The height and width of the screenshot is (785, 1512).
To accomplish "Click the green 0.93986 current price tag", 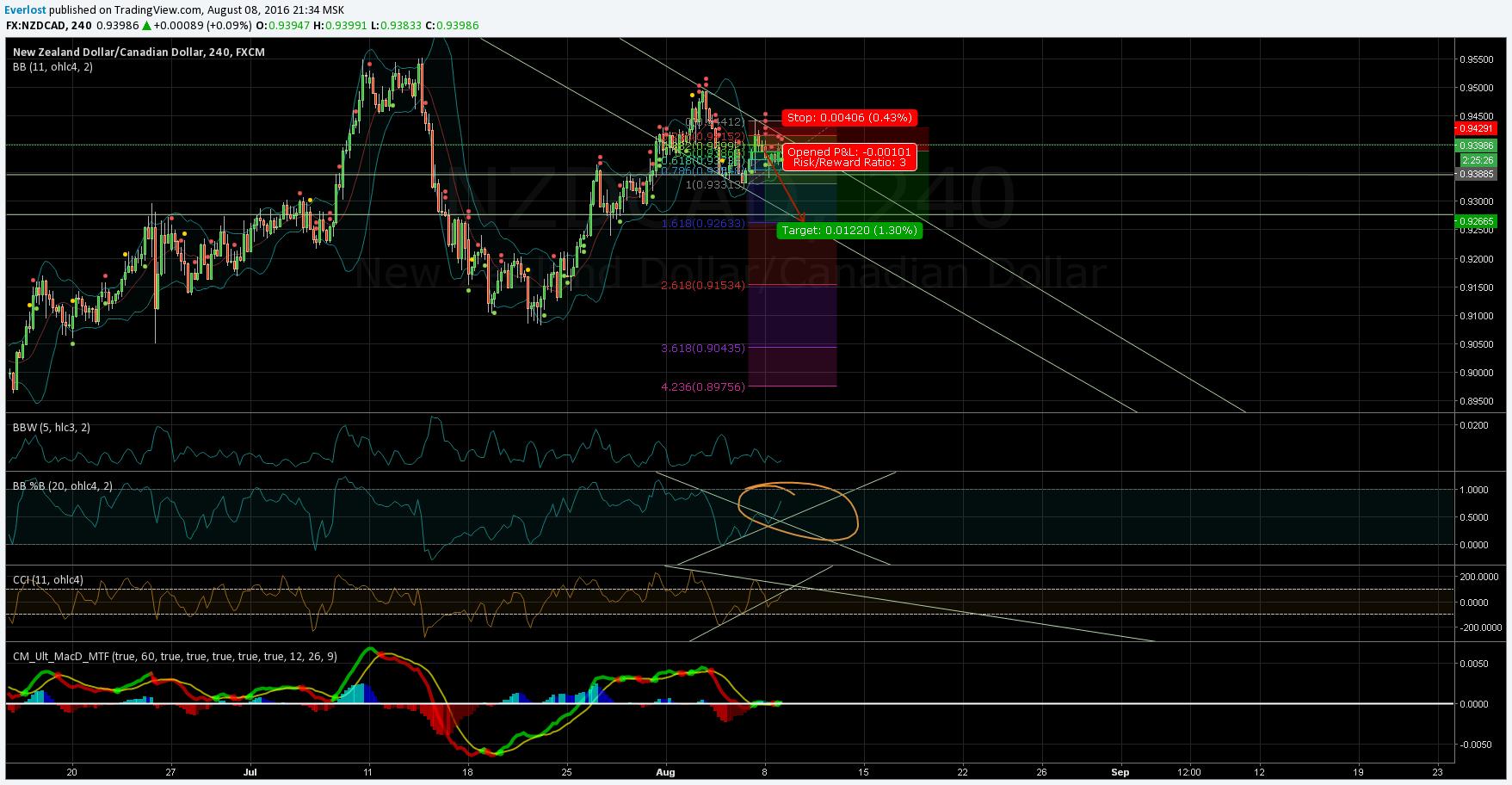I will [1476, 145].
